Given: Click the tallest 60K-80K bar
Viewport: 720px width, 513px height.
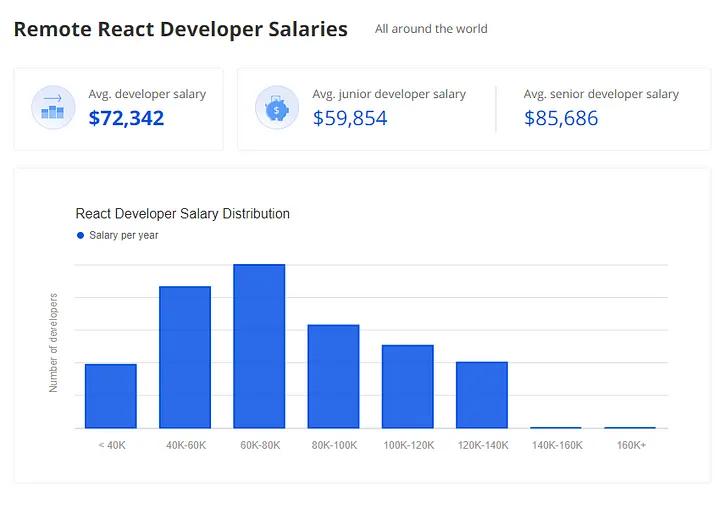Looking at the screenshot, I should (x=259, y=346).
